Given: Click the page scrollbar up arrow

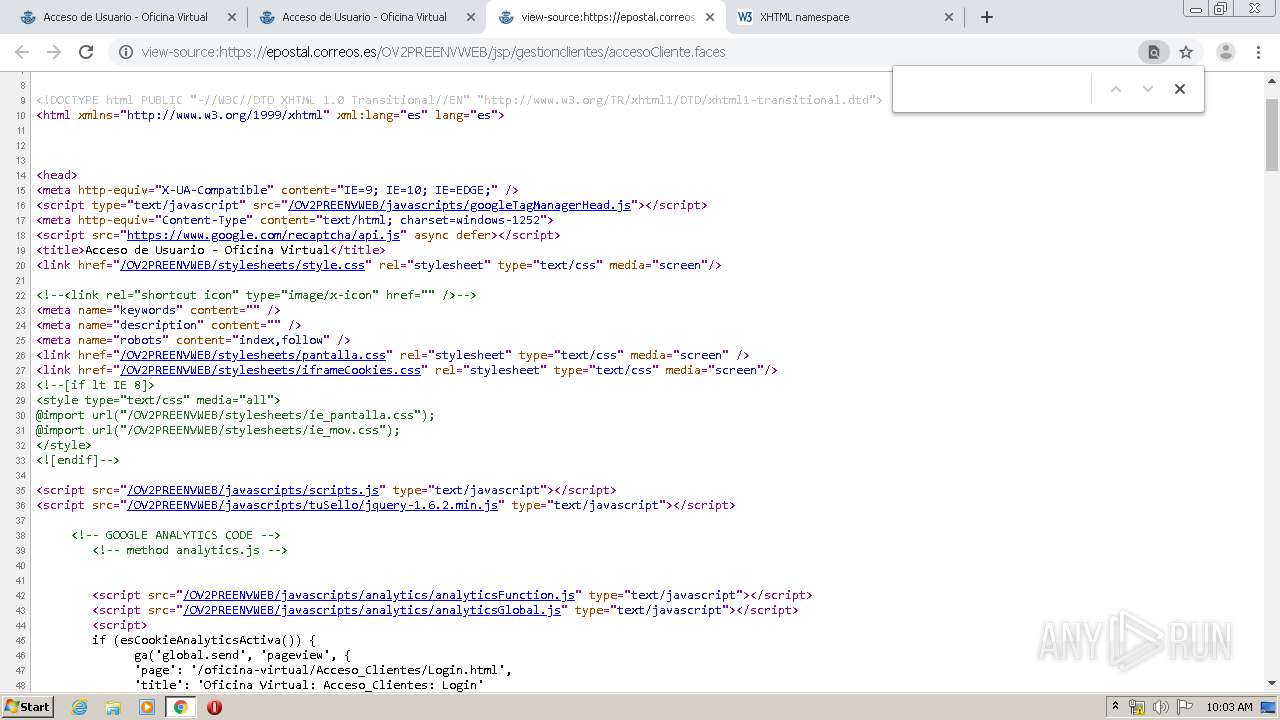Looking at the screenshot, I should (x=1272, y=79).
